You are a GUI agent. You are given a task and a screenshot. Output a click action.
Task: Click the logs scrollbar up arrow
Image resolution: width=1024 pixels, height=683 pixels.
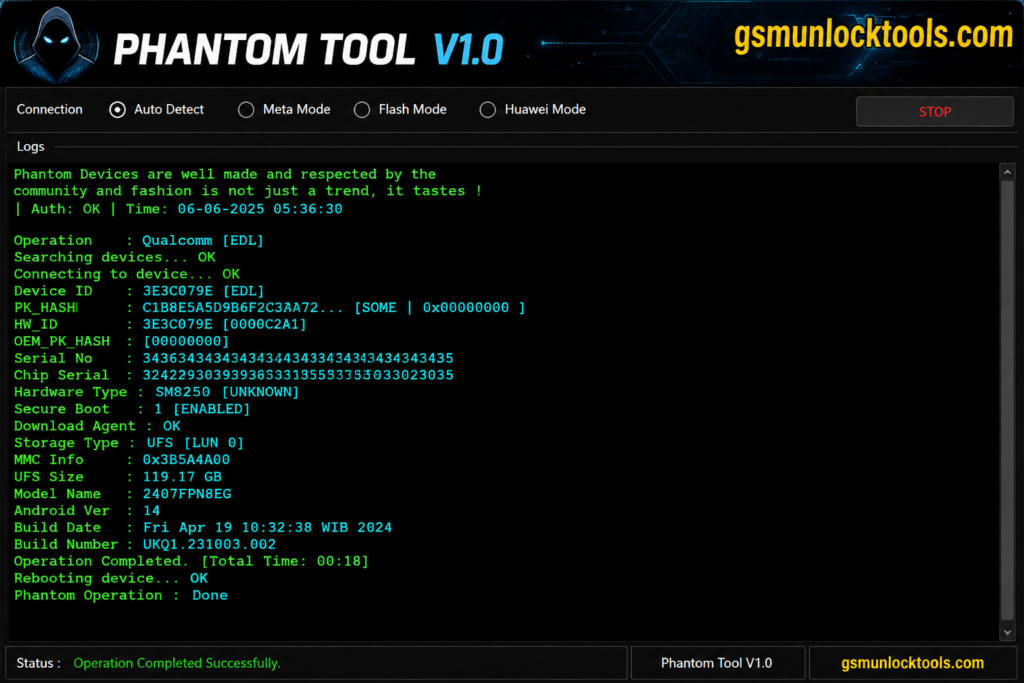pyautogui.click(x=1007, y=172)
